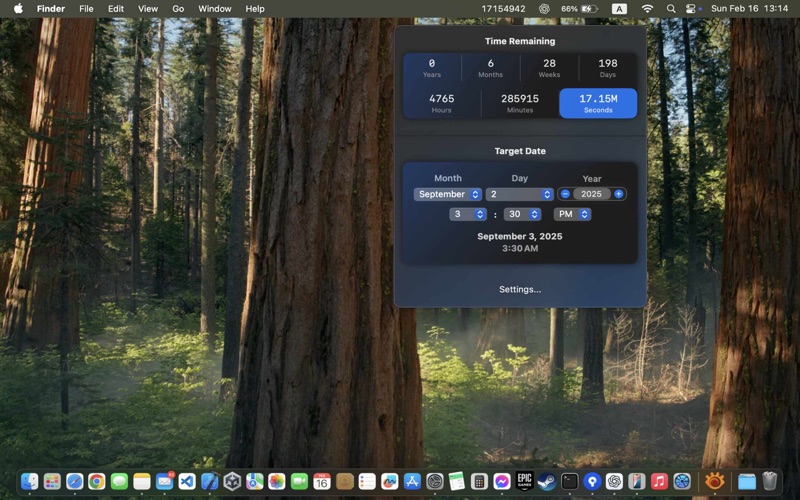
Task: Click the battery status icon at 66%
Action: 579,9
